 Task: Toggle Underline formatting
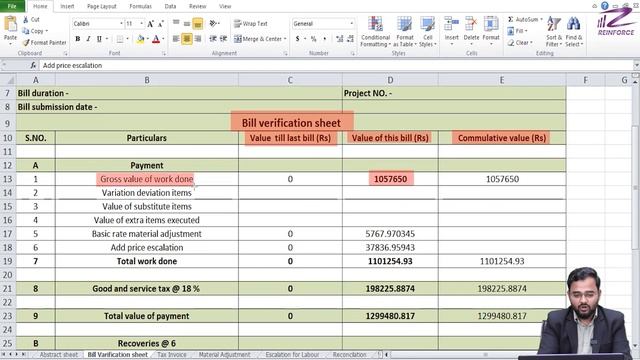(99, 39)
